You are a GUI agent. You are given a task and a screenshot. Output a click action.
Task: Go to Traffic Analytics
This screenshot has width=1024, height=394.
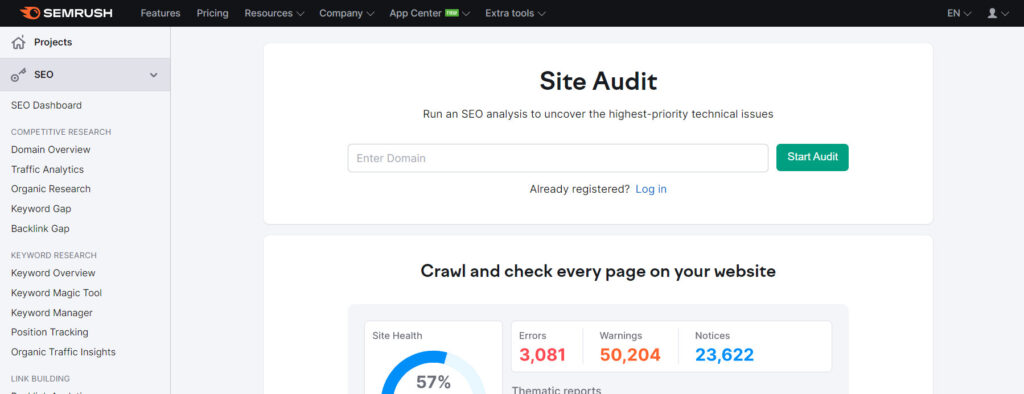coord(48,169)
